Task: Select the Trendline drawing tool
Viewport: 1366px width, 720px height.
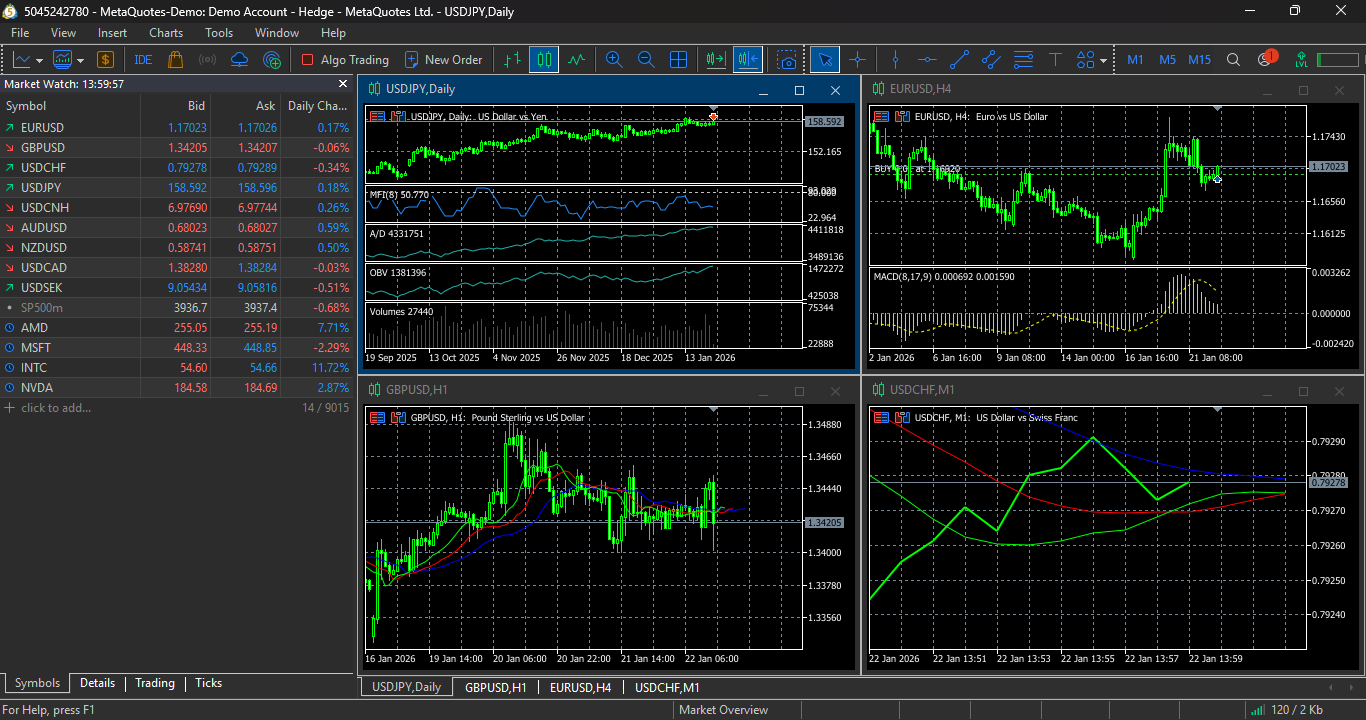Action: coord(959,59)
